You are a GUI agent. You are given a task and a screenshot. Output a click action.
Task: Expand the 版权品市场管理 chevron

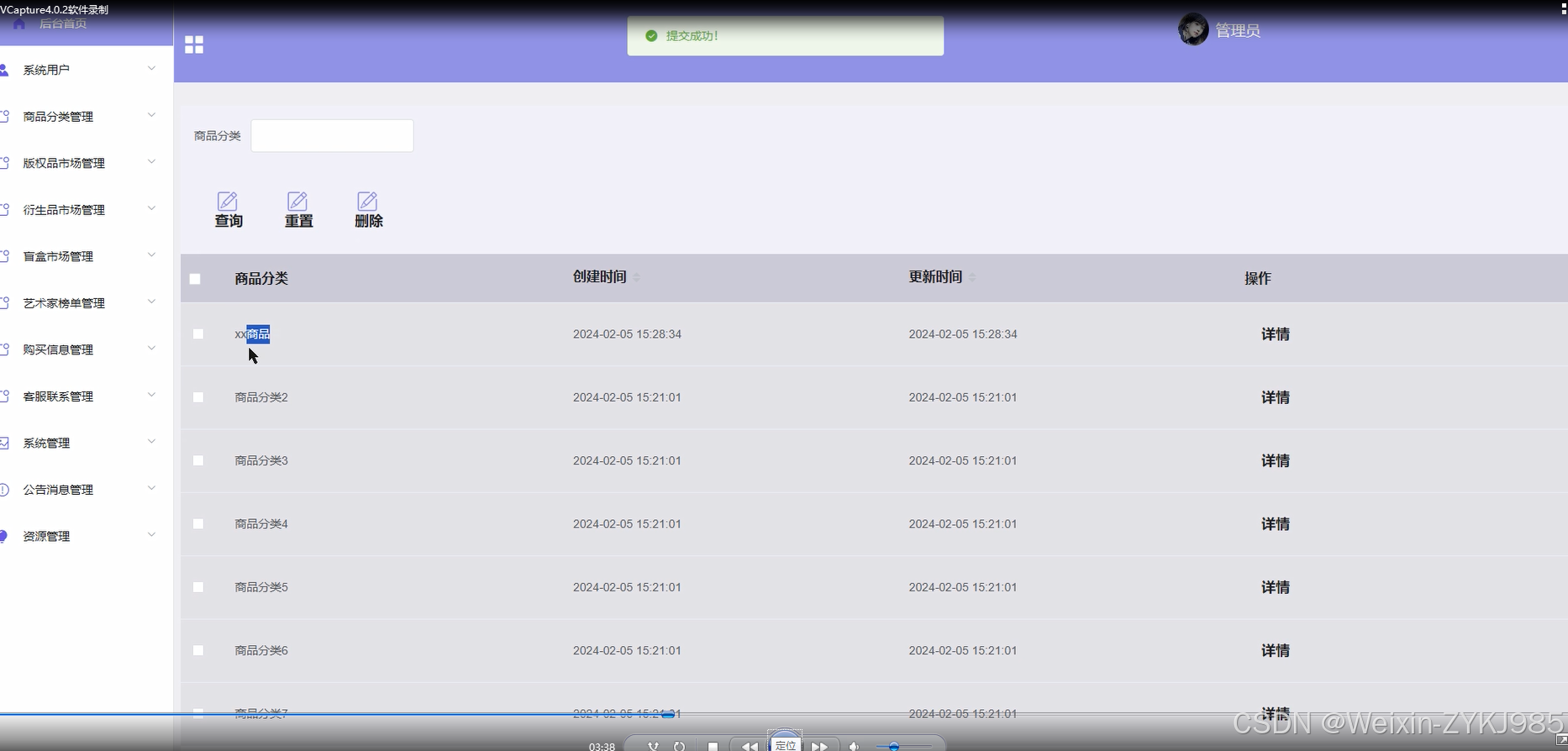tap(151, 162)
